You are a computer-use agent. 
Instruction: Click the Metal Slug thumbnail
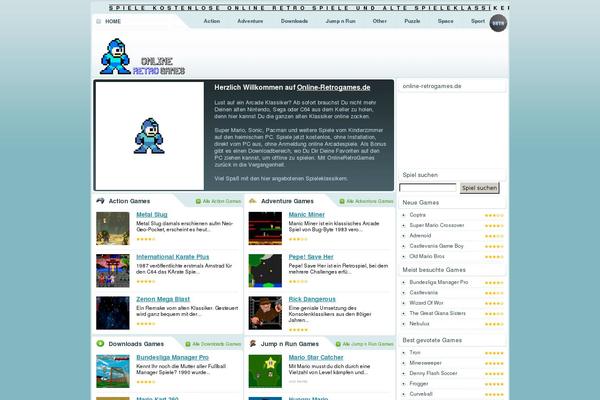coord(113,229)
